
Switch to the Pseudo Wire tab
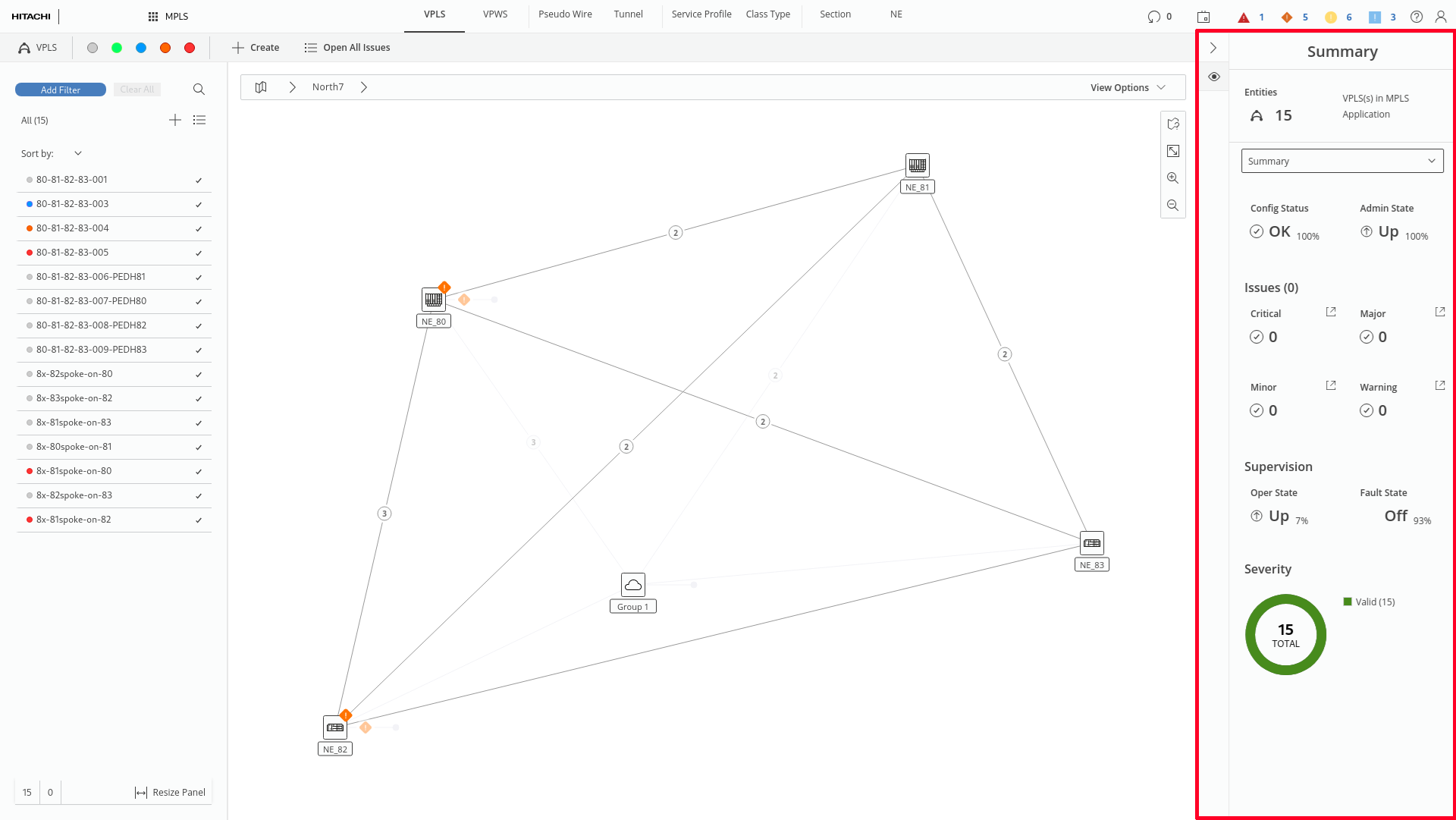565,14
